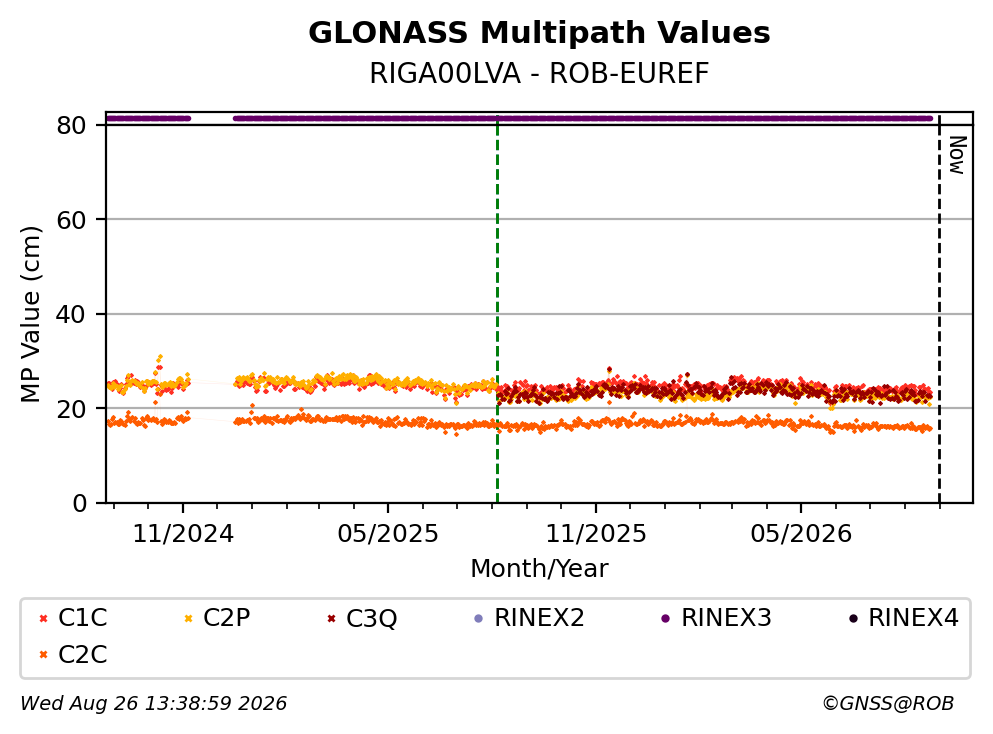Click the 11/2024 x-axis tick label
Screen dimensions: 993x734
click(183, 534)
